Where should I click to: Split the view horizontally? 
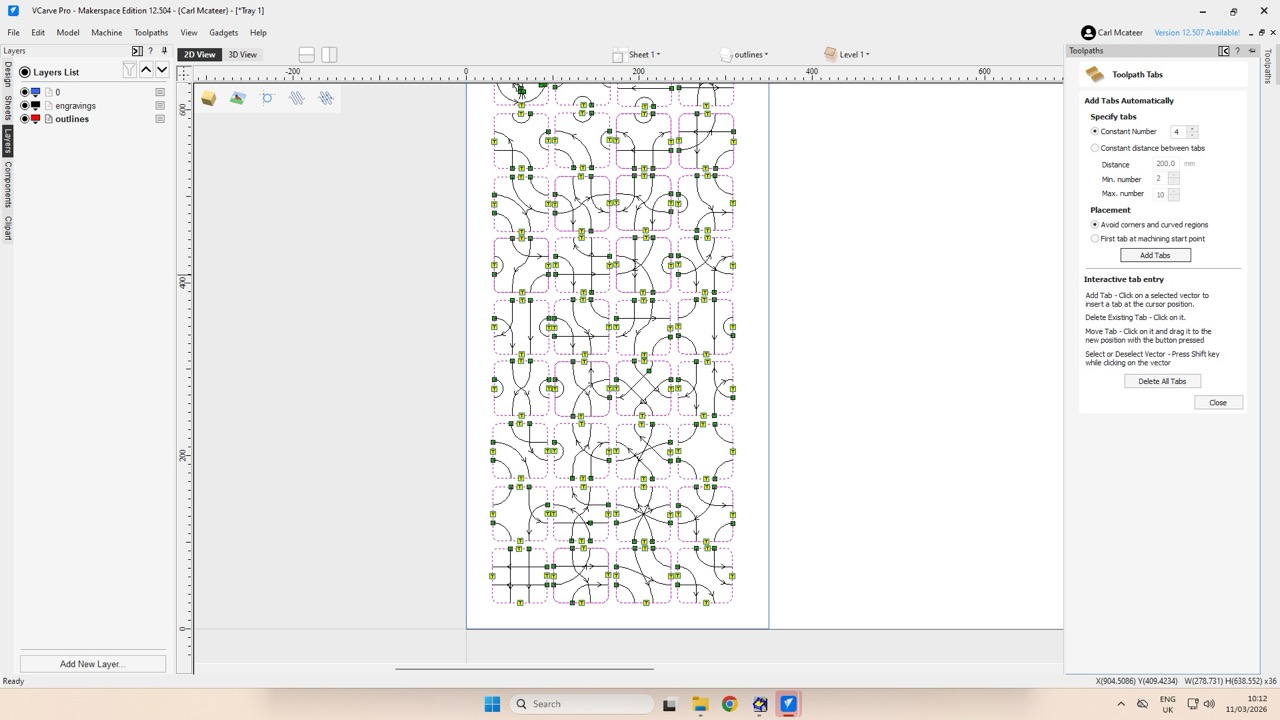(x=307, y=54)
